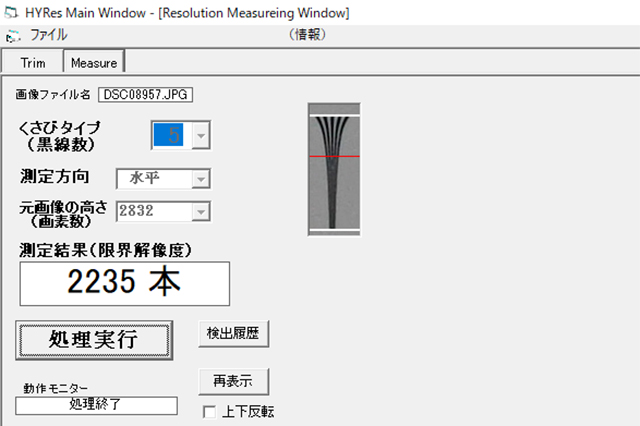The image size is (640, 426).
Task: Click the DSC08957.JPG file name field
Action: pos(145,95)
